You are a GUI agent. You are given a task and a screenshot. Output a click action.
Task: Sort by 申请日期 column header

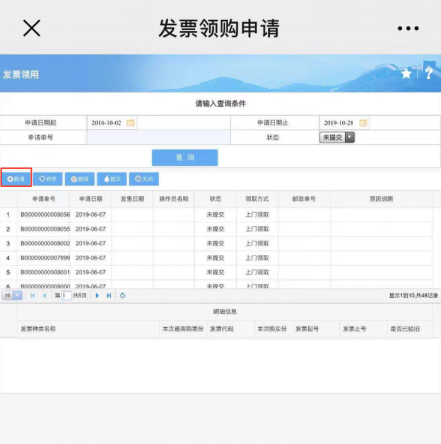[91, 199]
